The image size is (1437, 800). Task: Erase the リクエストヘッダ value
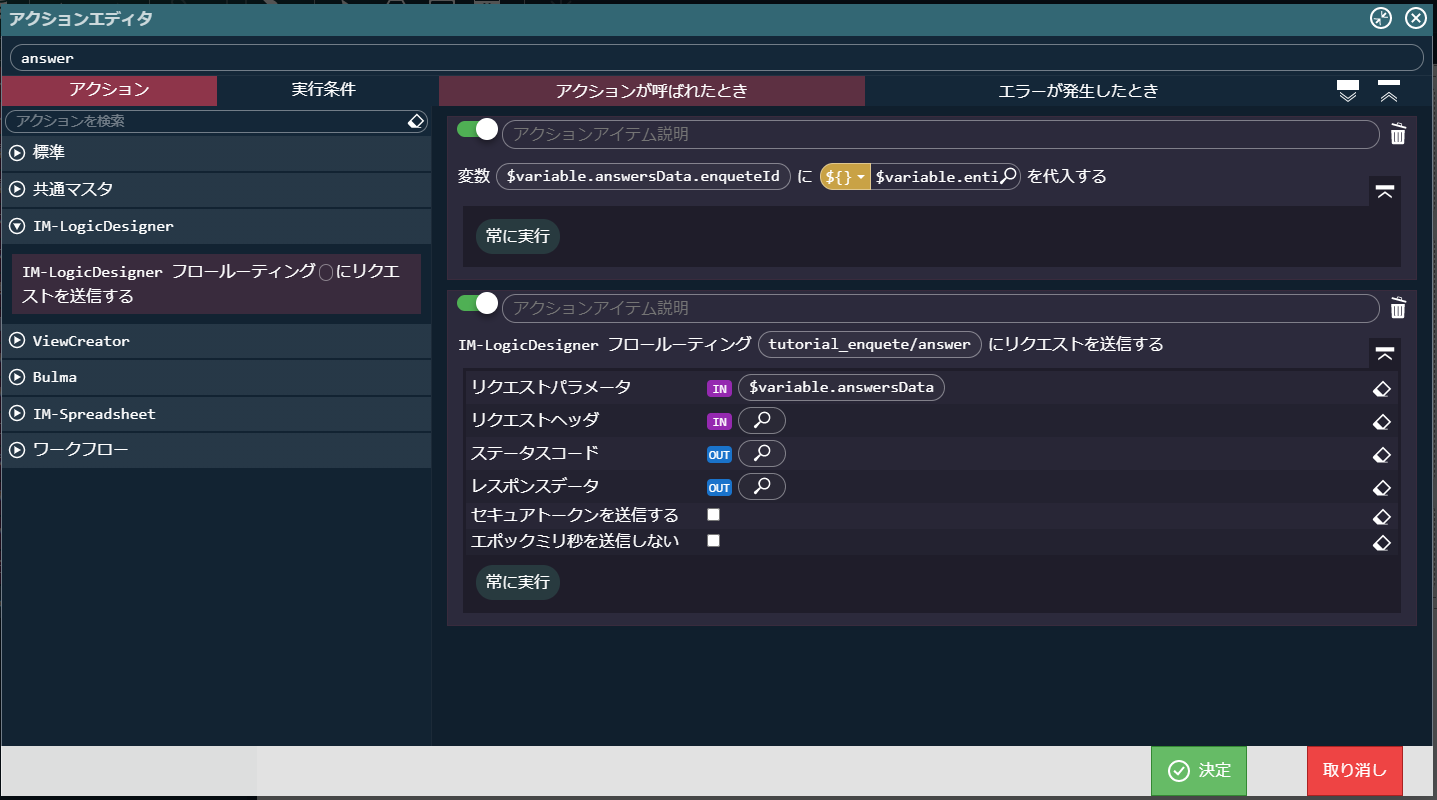1381,422
